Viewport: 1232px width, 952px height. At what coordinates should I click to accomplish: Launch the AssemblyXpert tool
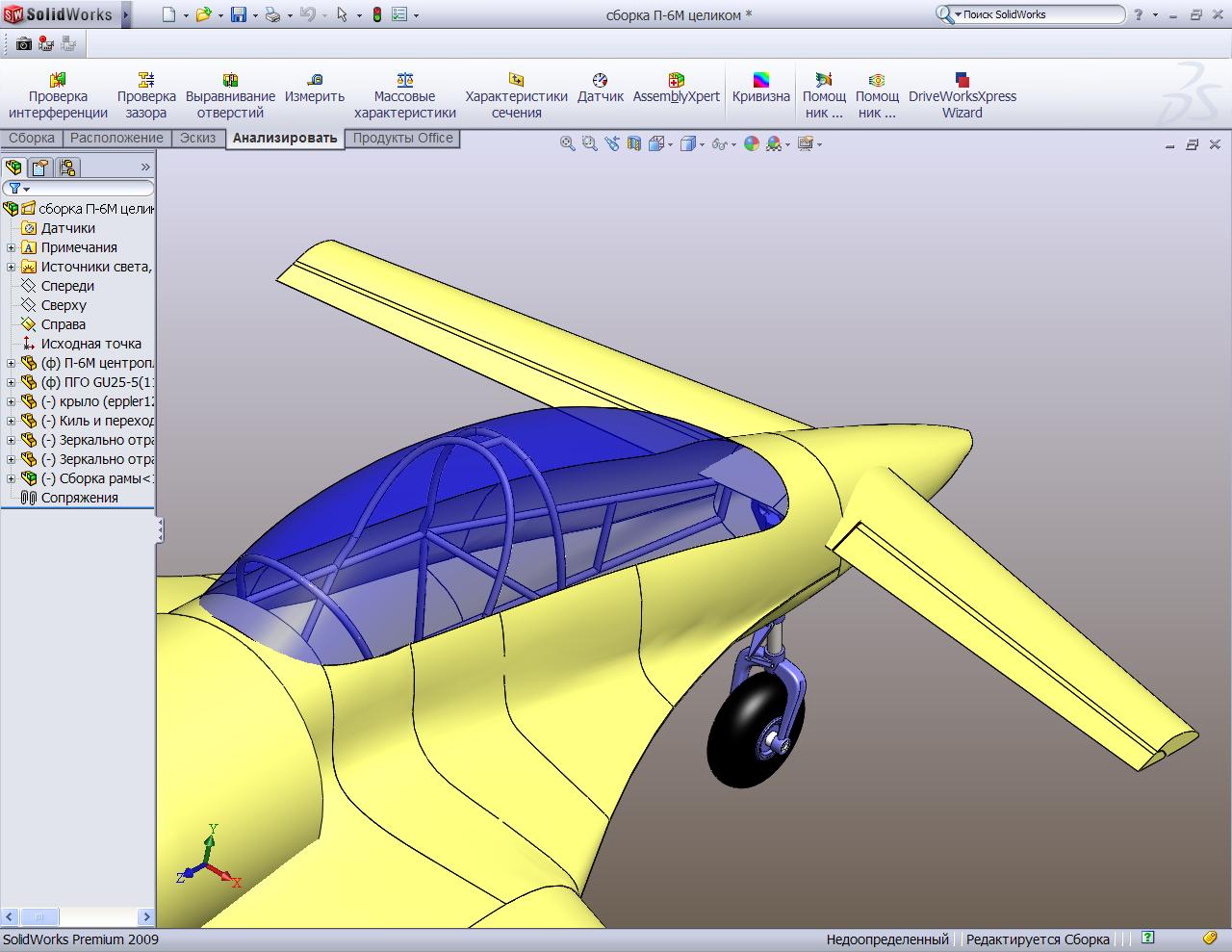pos(676,95)
